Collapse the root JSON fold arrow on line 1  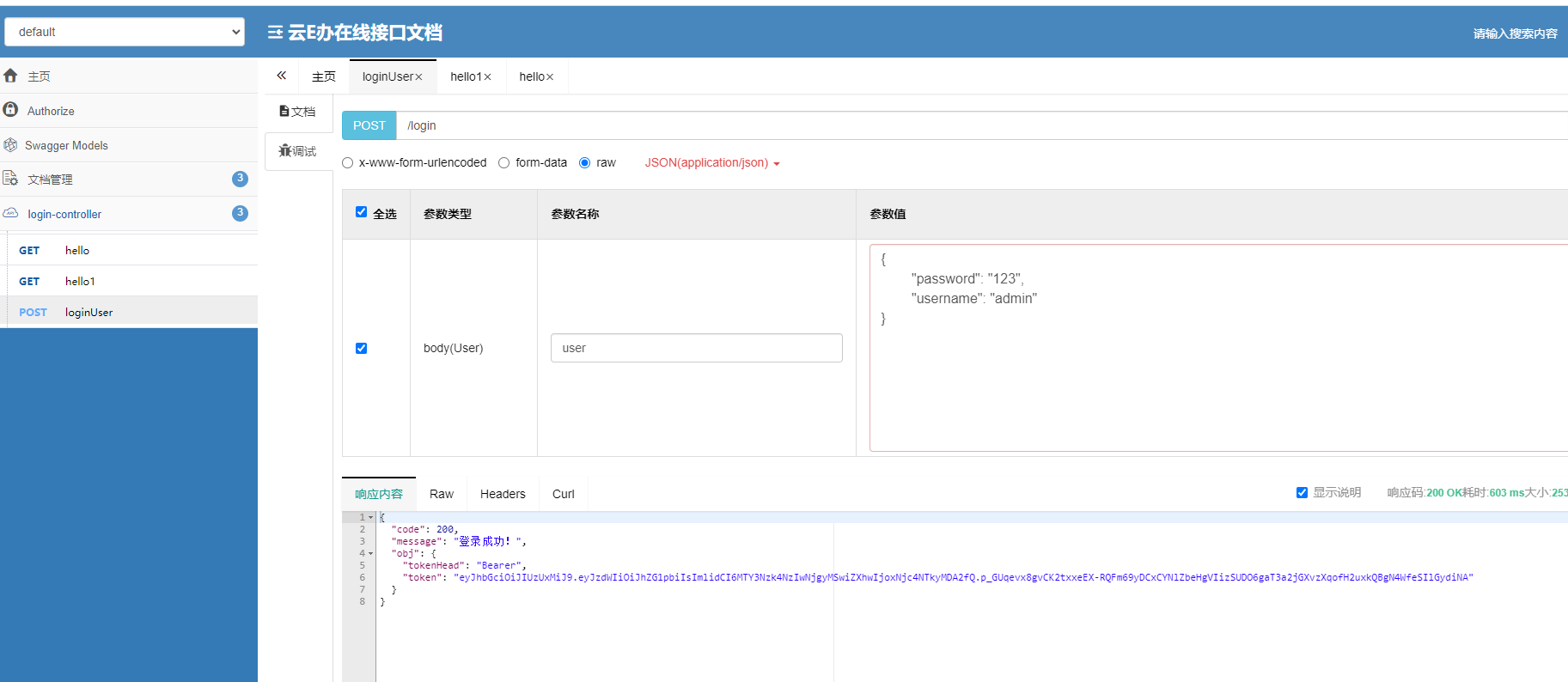point(371,517)
